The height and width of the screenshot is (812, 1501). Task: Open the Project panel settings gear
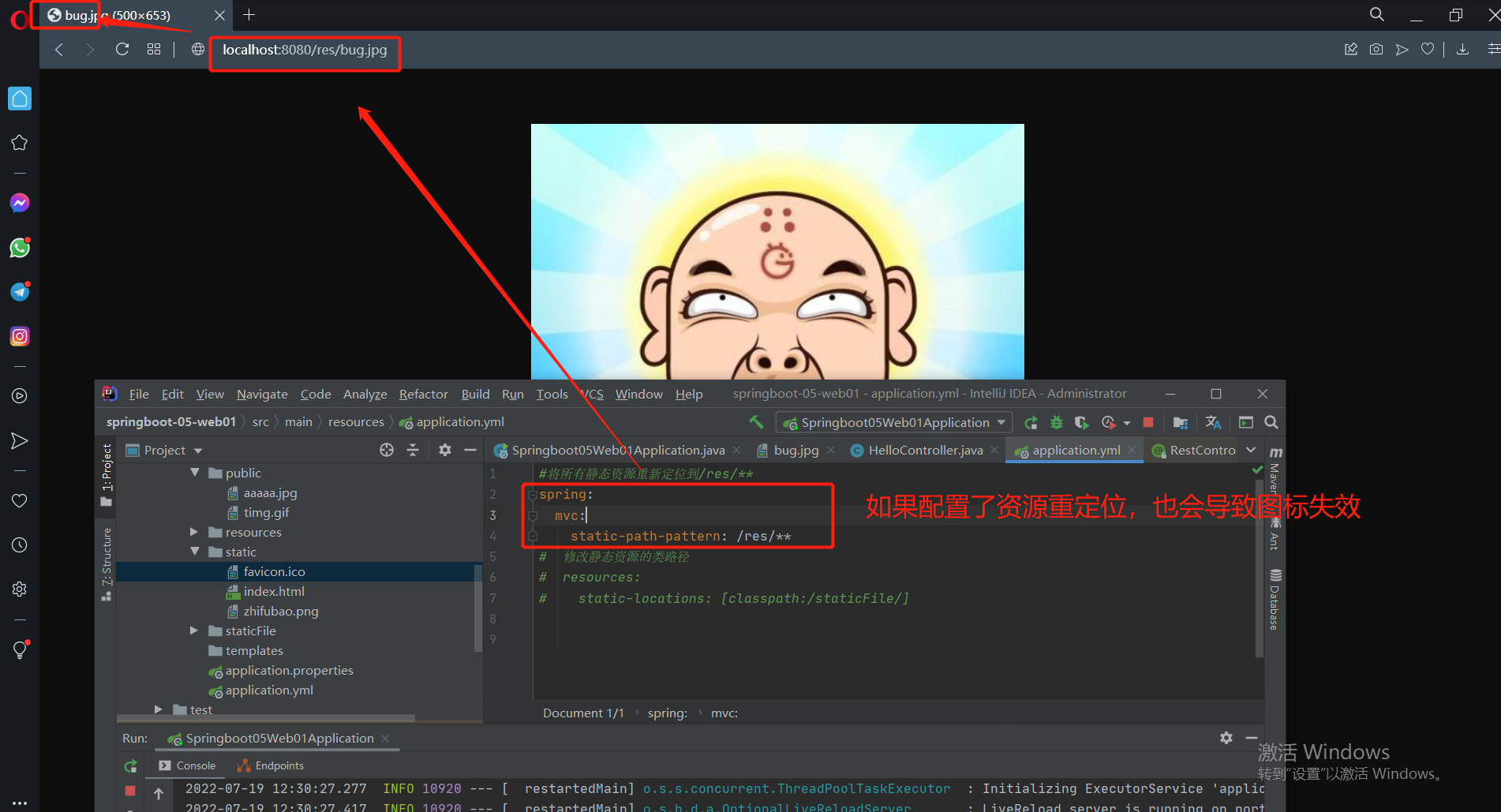click(445, 450)
